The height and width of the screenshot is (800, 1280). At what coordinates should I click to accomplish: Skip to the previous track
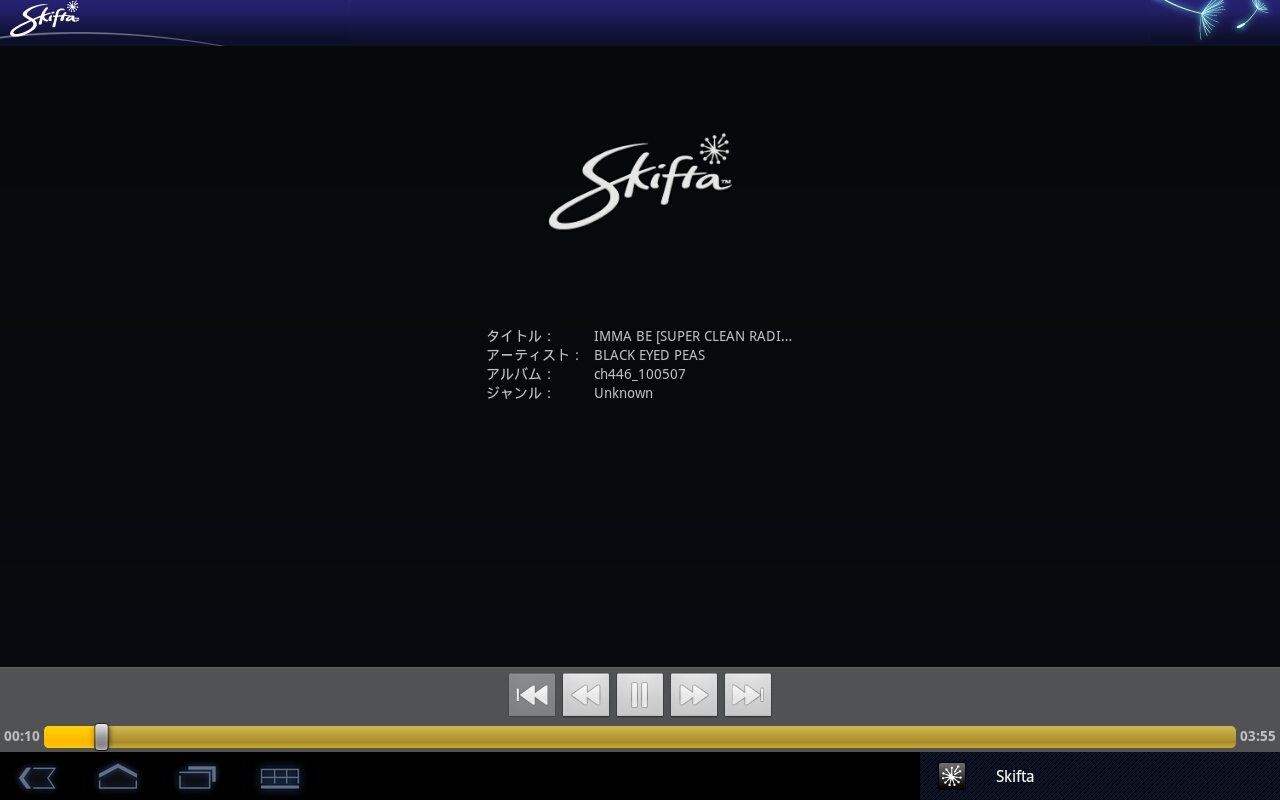(x=532, y=694)
